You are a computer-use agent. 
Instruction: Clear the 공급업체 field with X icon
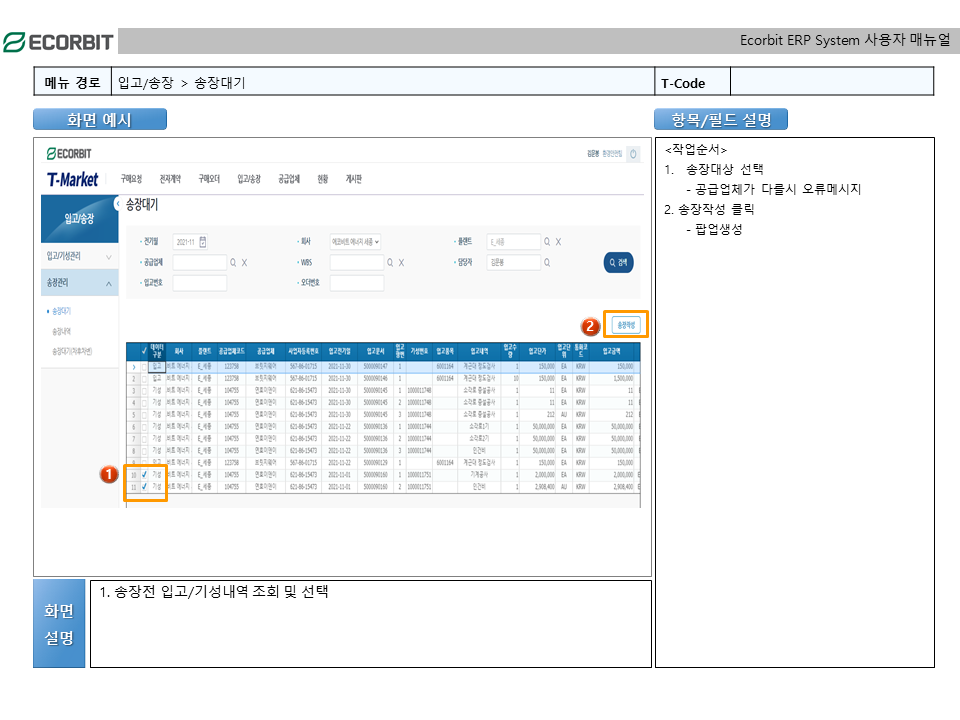click(x=244, y=263)
